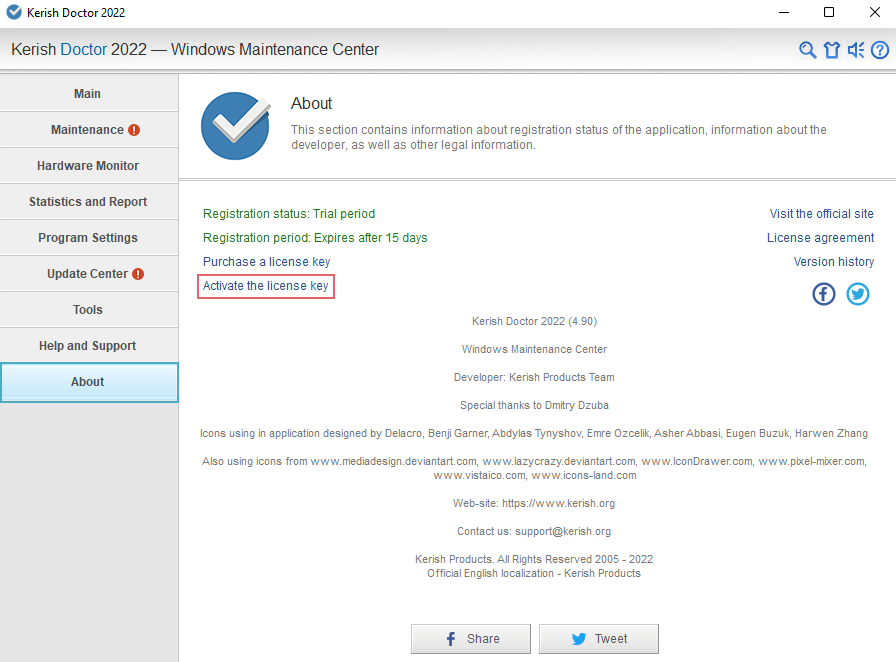Click the Windows Maintenance Center center text
Image resolution: width=896 pixels, height=662 pixels.
534,349
